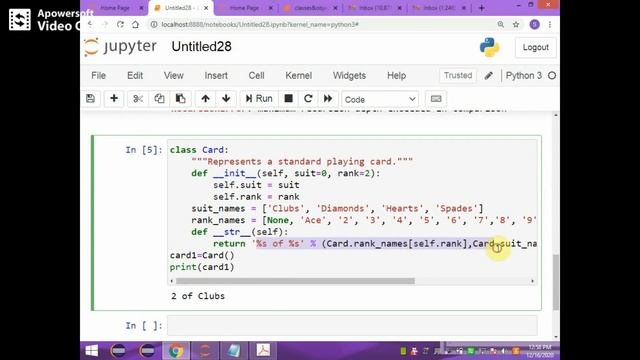Switch to the first Home Page tab
This screenshot has height=360, width=640.
(115, 8)
